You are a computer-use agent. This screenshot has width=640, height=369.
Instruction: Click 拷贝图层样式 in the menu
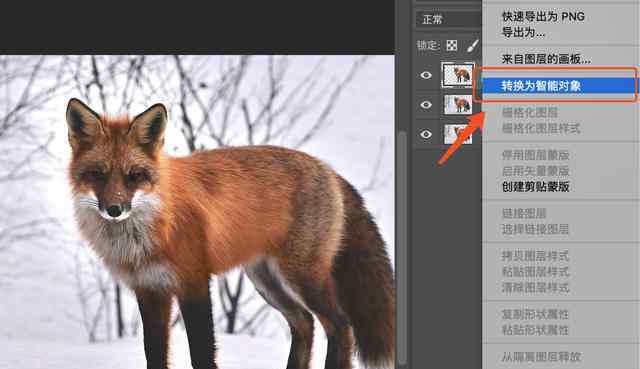pos(536,256)
